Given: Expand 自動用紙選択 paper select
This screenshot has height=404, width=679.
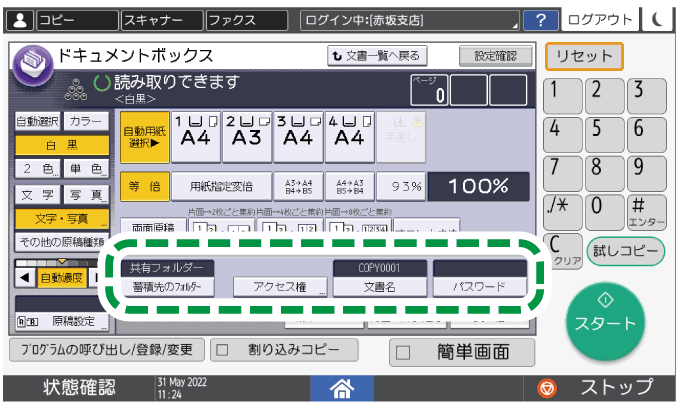Looking at the screenshot, I should pyautogui.click(x=145, y=137).
